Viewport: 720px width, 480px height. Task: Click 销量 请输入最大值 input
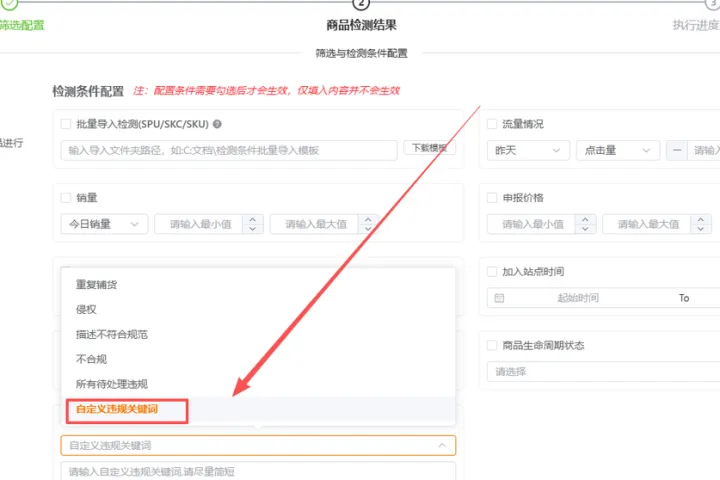click(x=315, y=224)
